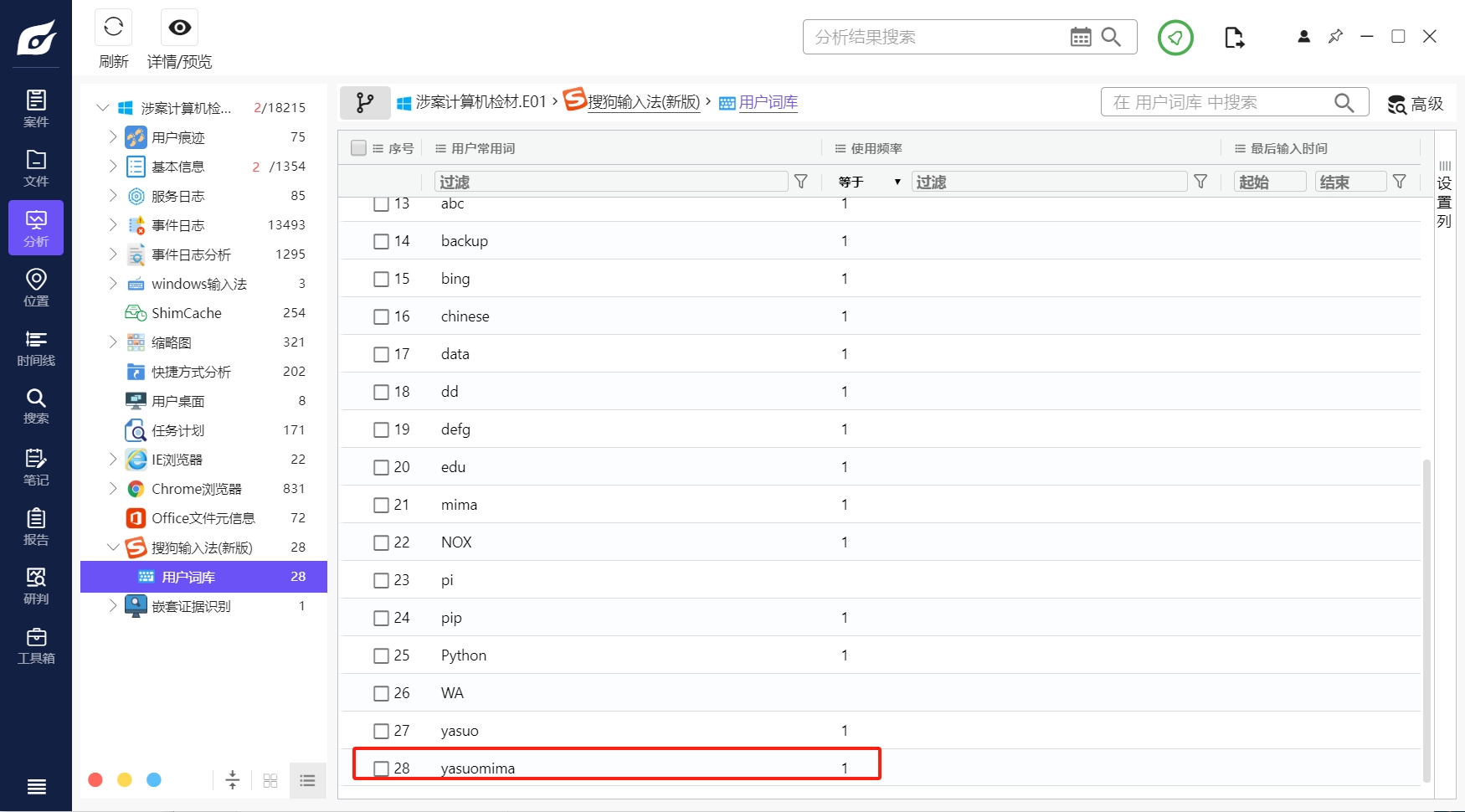Image resolution: width=1465 pixels, height=812 pixels.
Task: Click the magnifier icon in 分析结果搜索 box
Action: coord(1111,37)
